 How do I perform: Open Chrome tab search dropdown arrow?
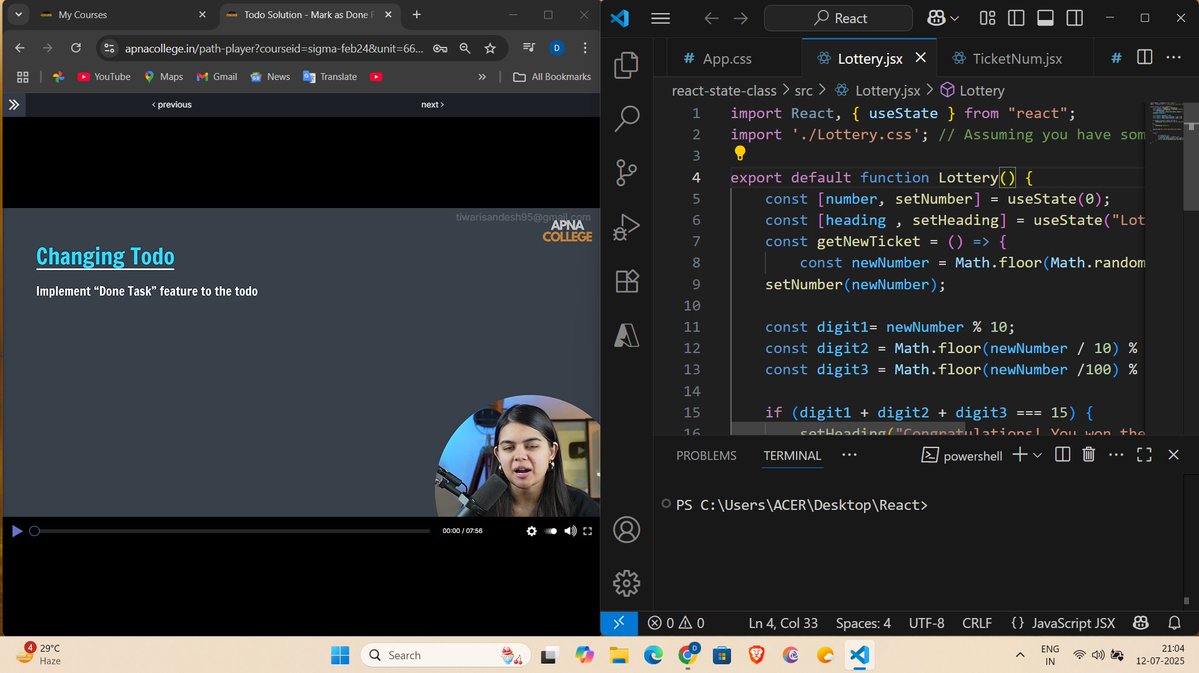18,15
